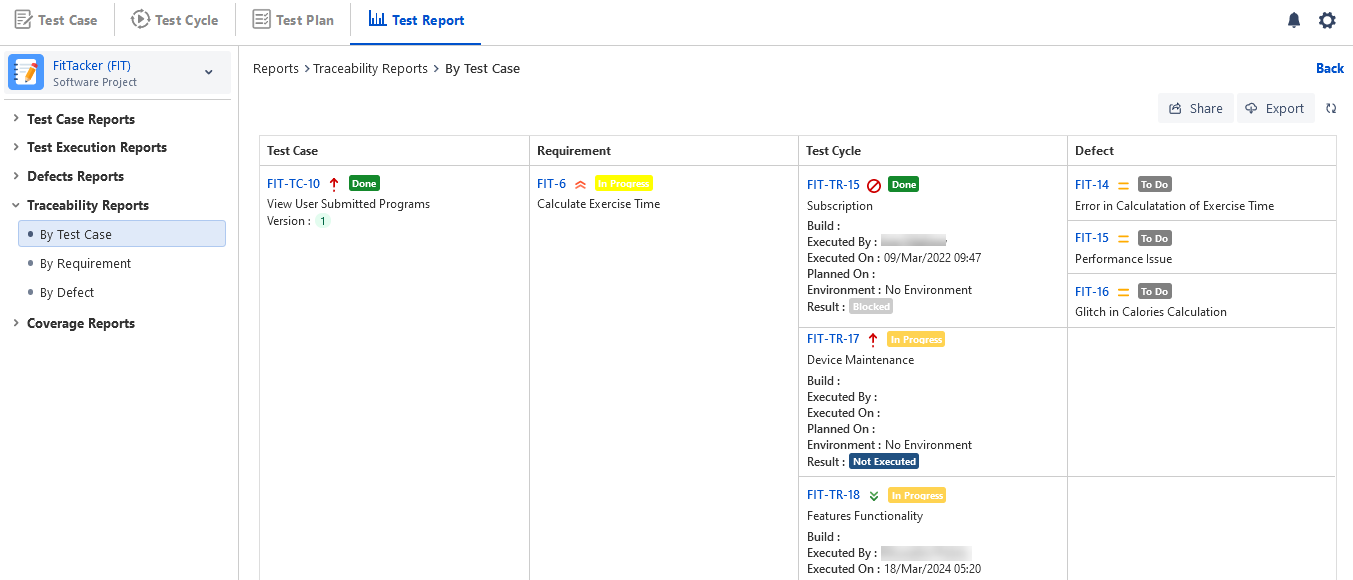The height and width of the screenshot is (580, 1353).
Task: Open settings gear icon
Action: tap(1327, 20)
